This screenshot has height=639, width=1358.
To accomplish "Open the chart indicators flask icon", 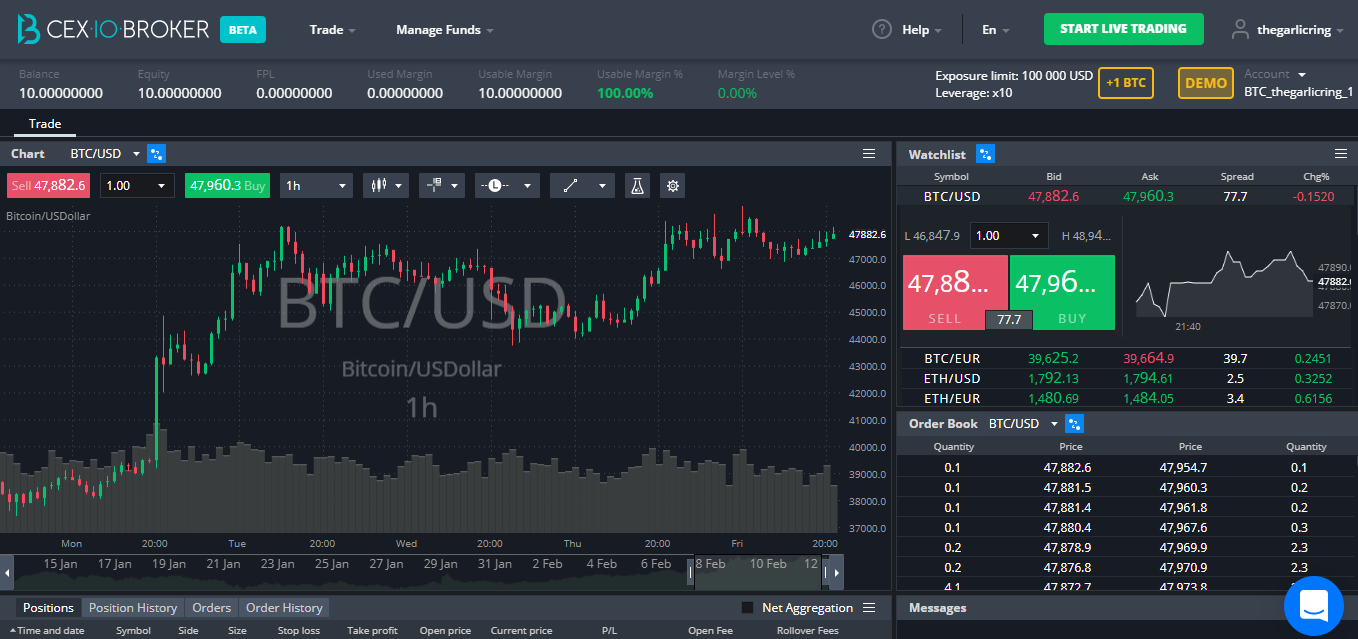I will click(636, 186).
